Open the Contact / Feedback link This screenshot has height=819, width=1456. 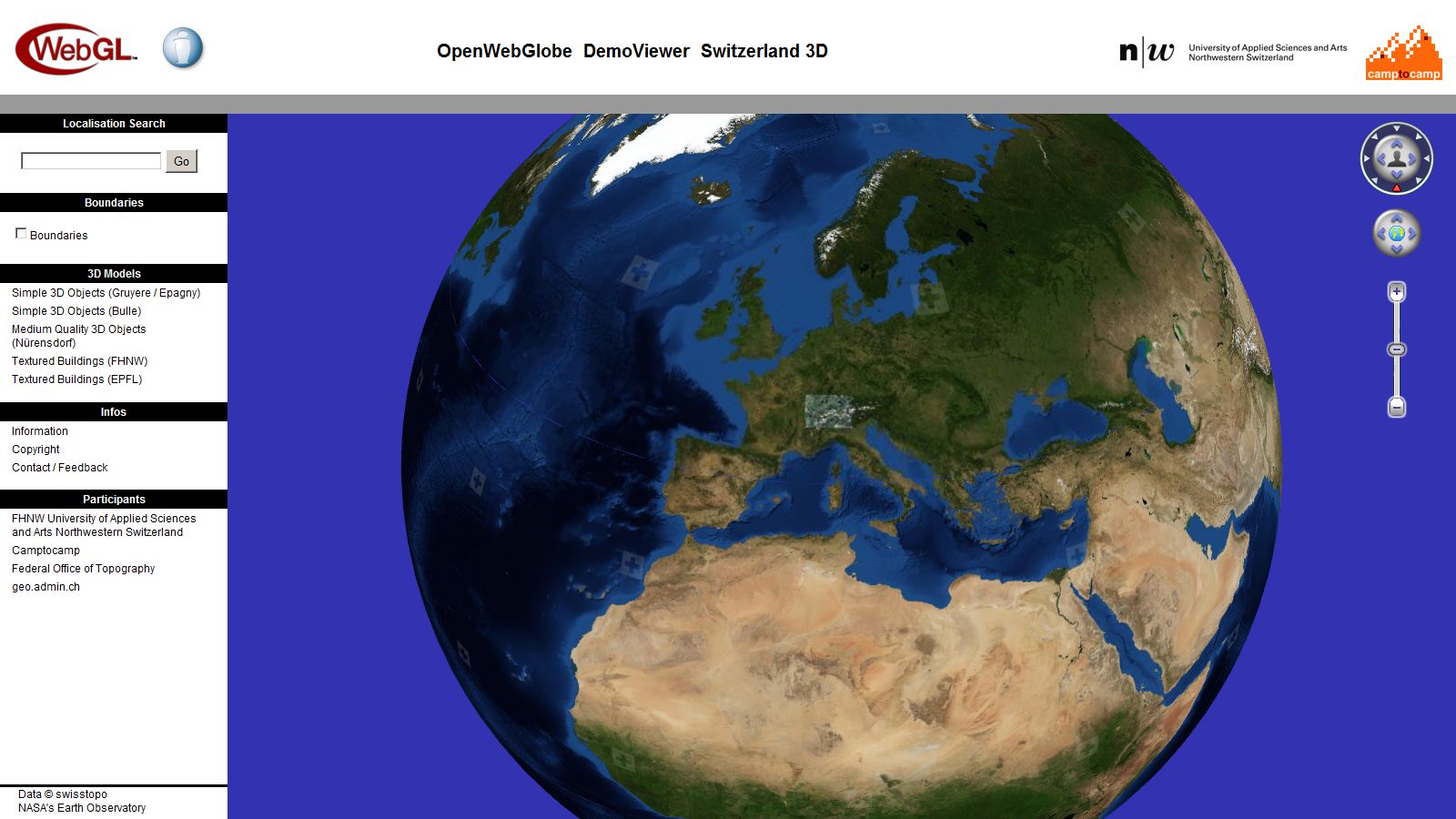[x=59, y=468]
